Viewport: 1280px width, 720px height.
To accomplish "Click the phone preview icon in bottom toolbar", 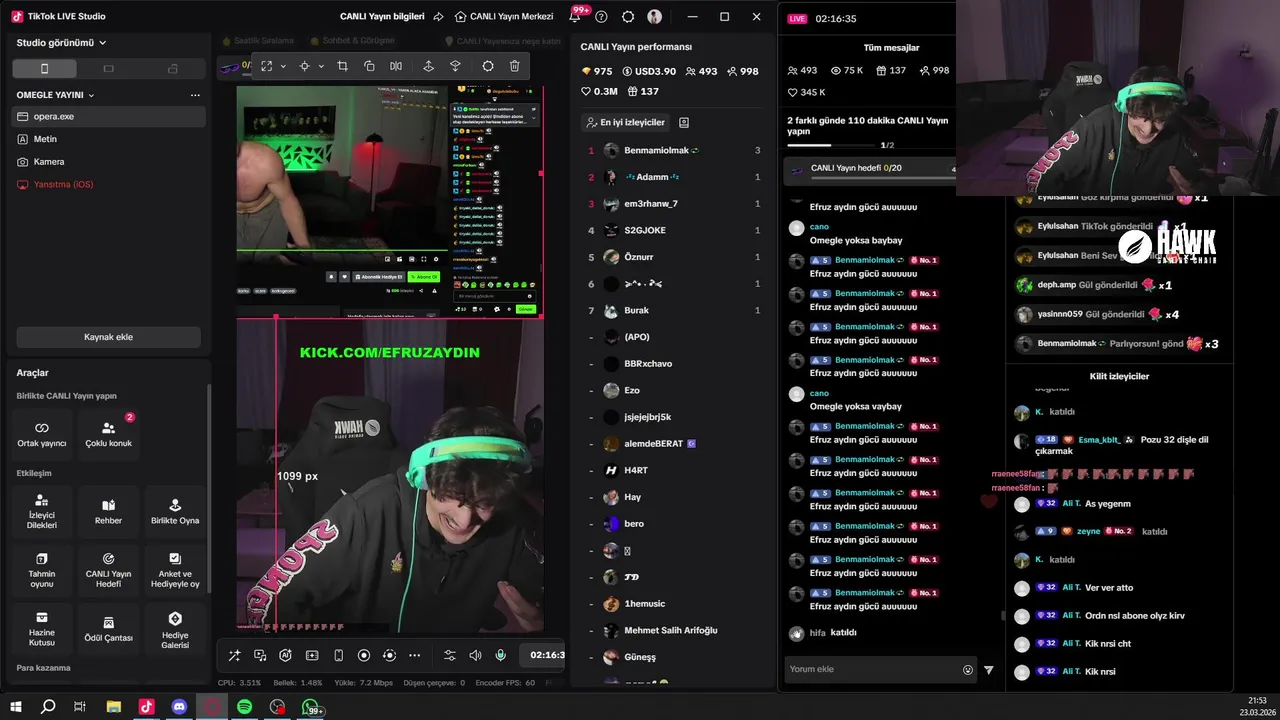I will pos(338,655).
